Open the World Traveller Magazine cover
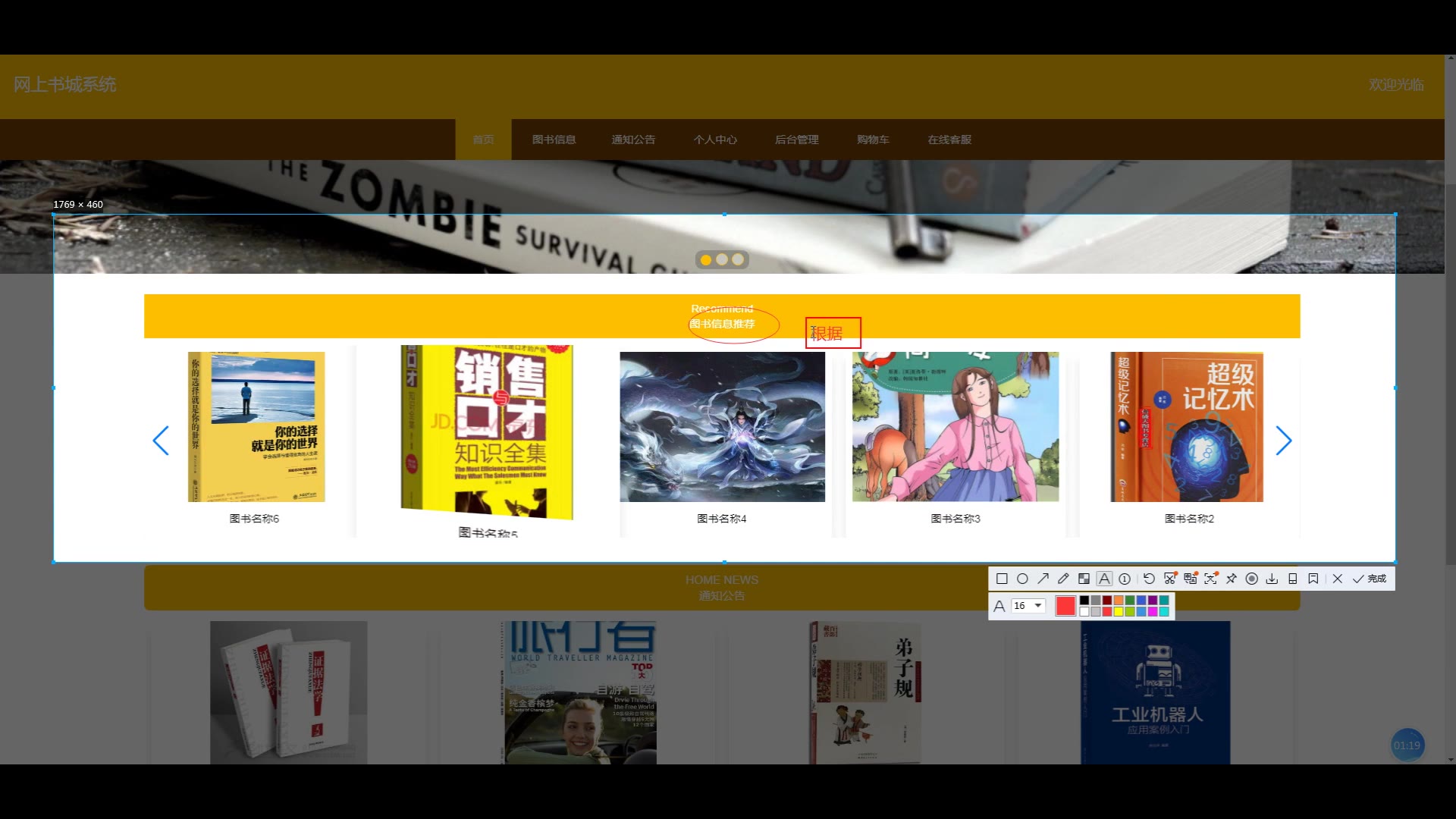Image resolution: width=1456 pixels, height=819 pixels. click(x=580, y=692)
